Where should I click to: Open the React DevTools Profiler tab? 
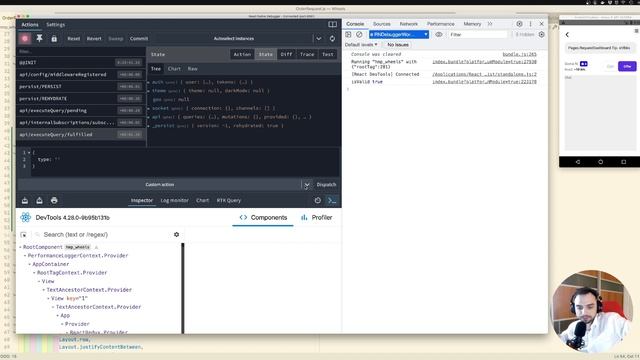pyautogui.click(x=317, y=218)
